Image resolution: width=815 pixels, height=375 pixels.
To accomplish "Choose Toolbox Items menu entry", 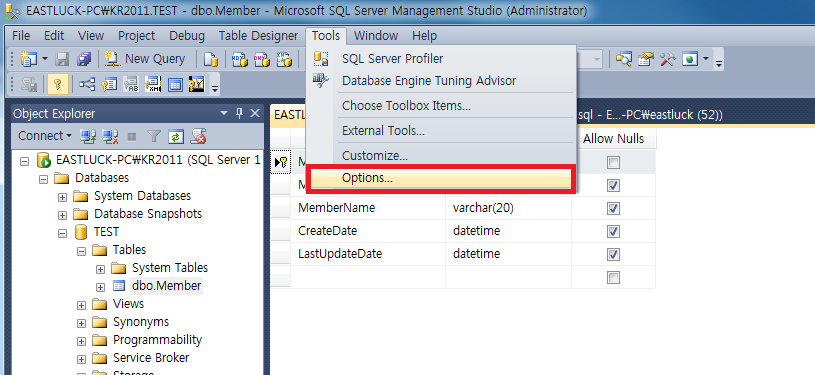I will (441, 106).
